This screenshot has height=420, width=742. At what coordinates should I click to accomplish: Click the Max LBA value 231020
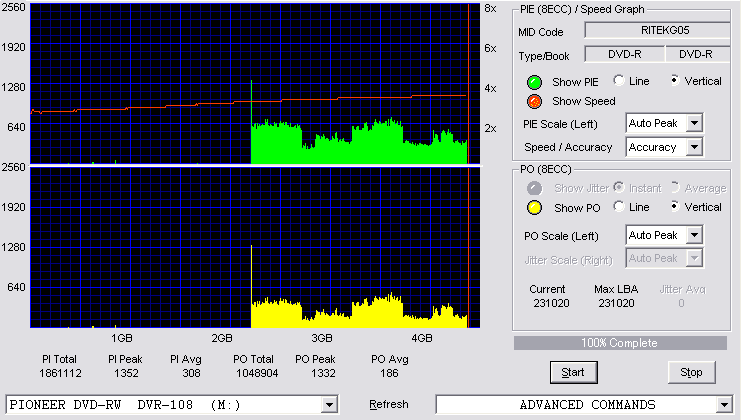616,303
